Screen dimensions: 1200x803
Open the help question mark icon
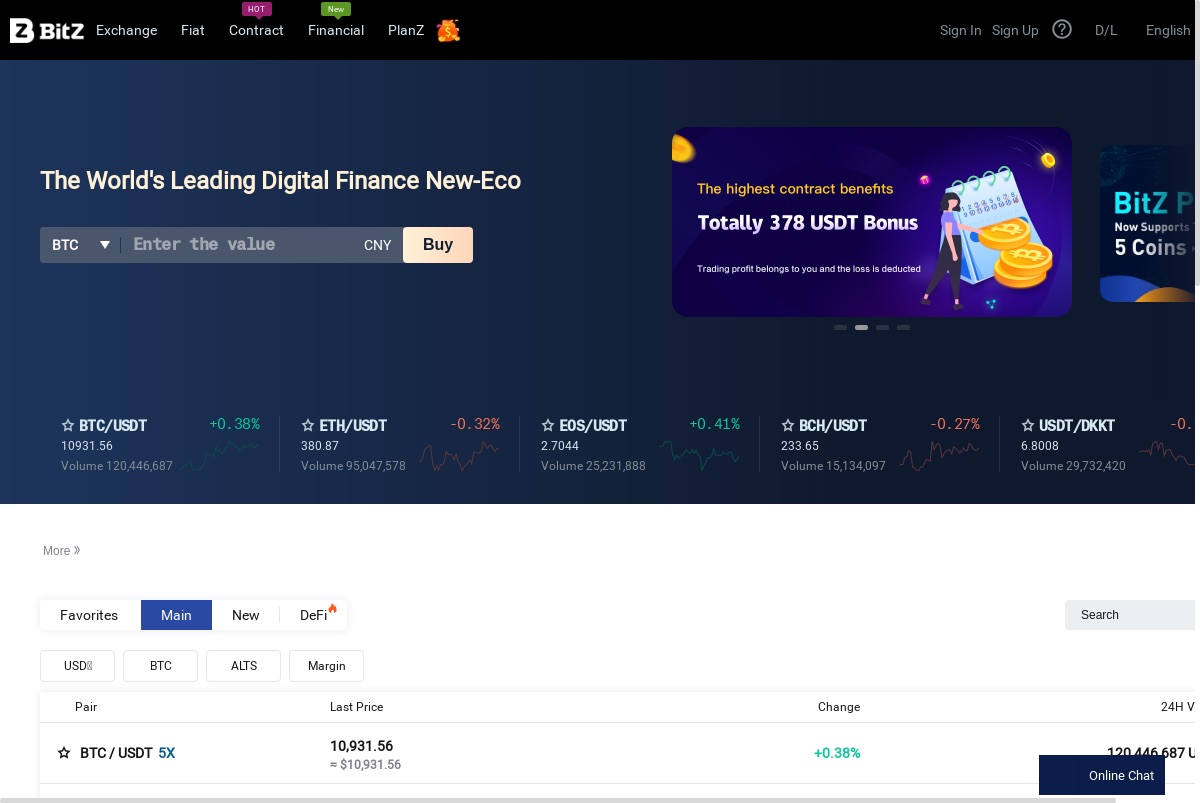(1062, 30)
